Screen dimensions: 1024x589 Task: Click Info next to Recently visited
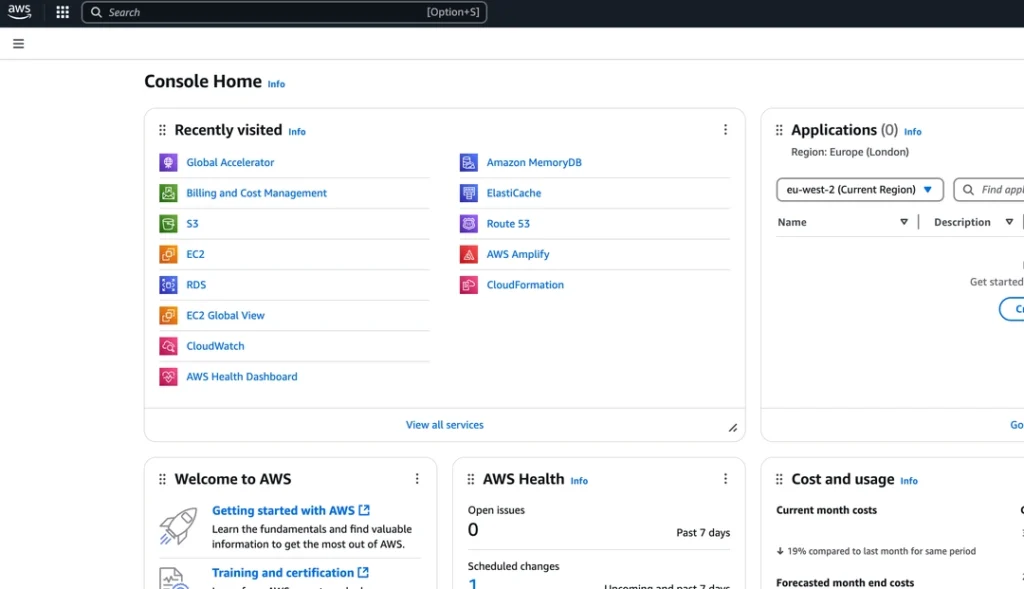tap(297, 132)
